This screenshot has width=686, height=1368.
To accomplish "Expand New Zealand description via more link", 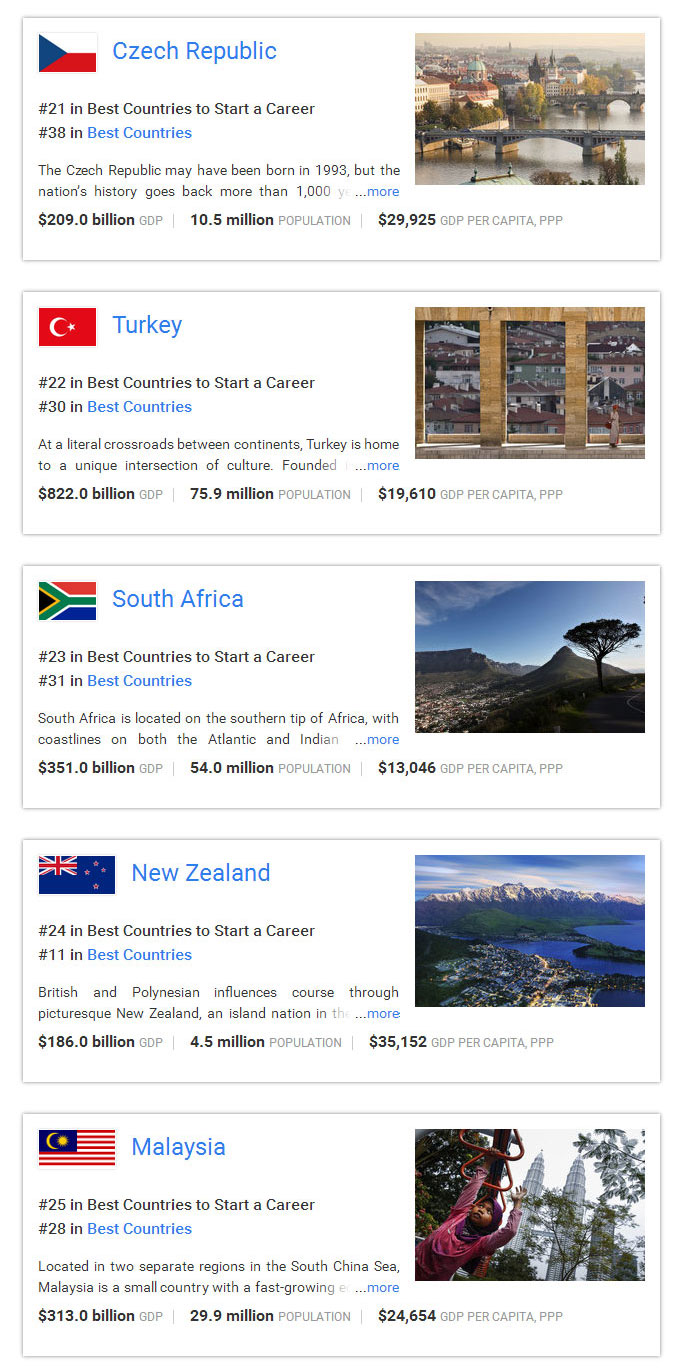I will (x=382, y=1014).
